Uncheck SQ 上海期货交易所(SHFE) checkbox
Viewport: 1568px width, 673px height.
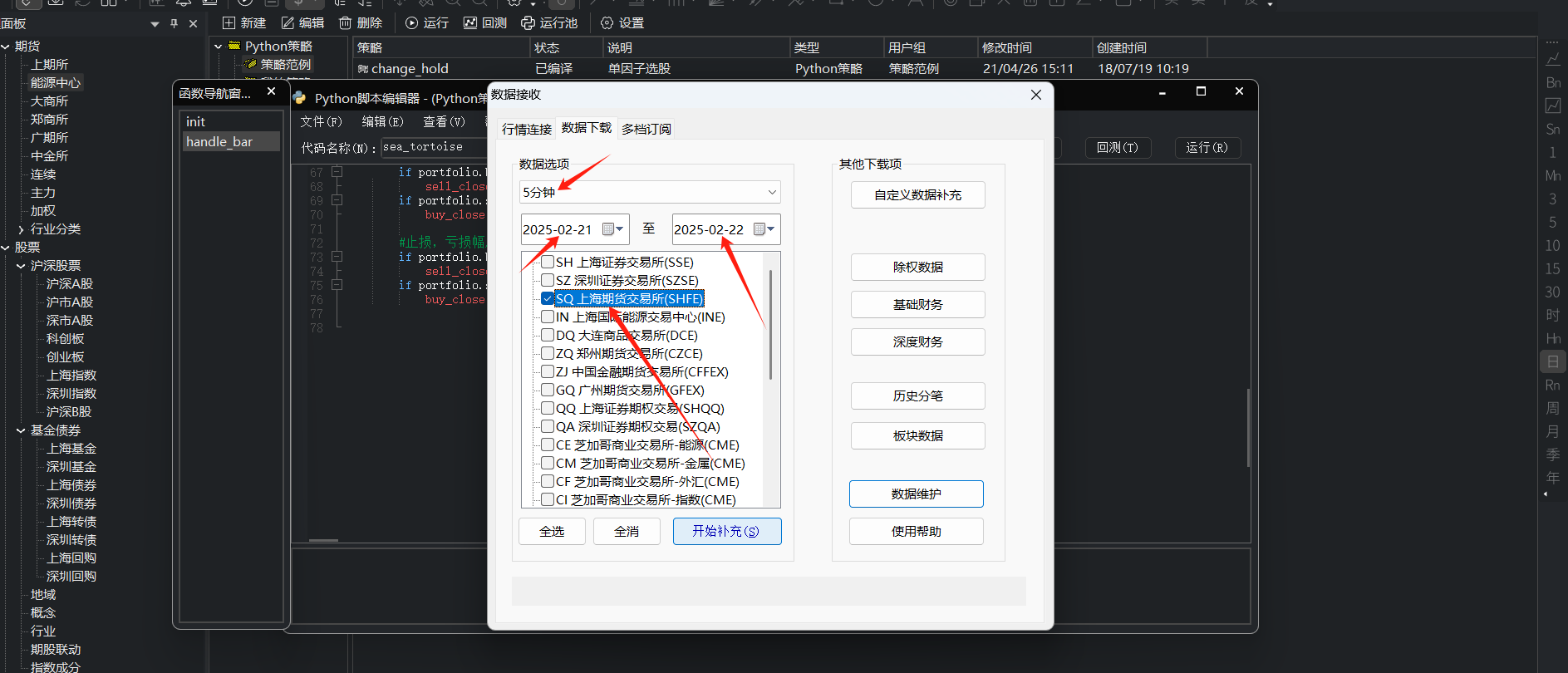click(548, 298)
